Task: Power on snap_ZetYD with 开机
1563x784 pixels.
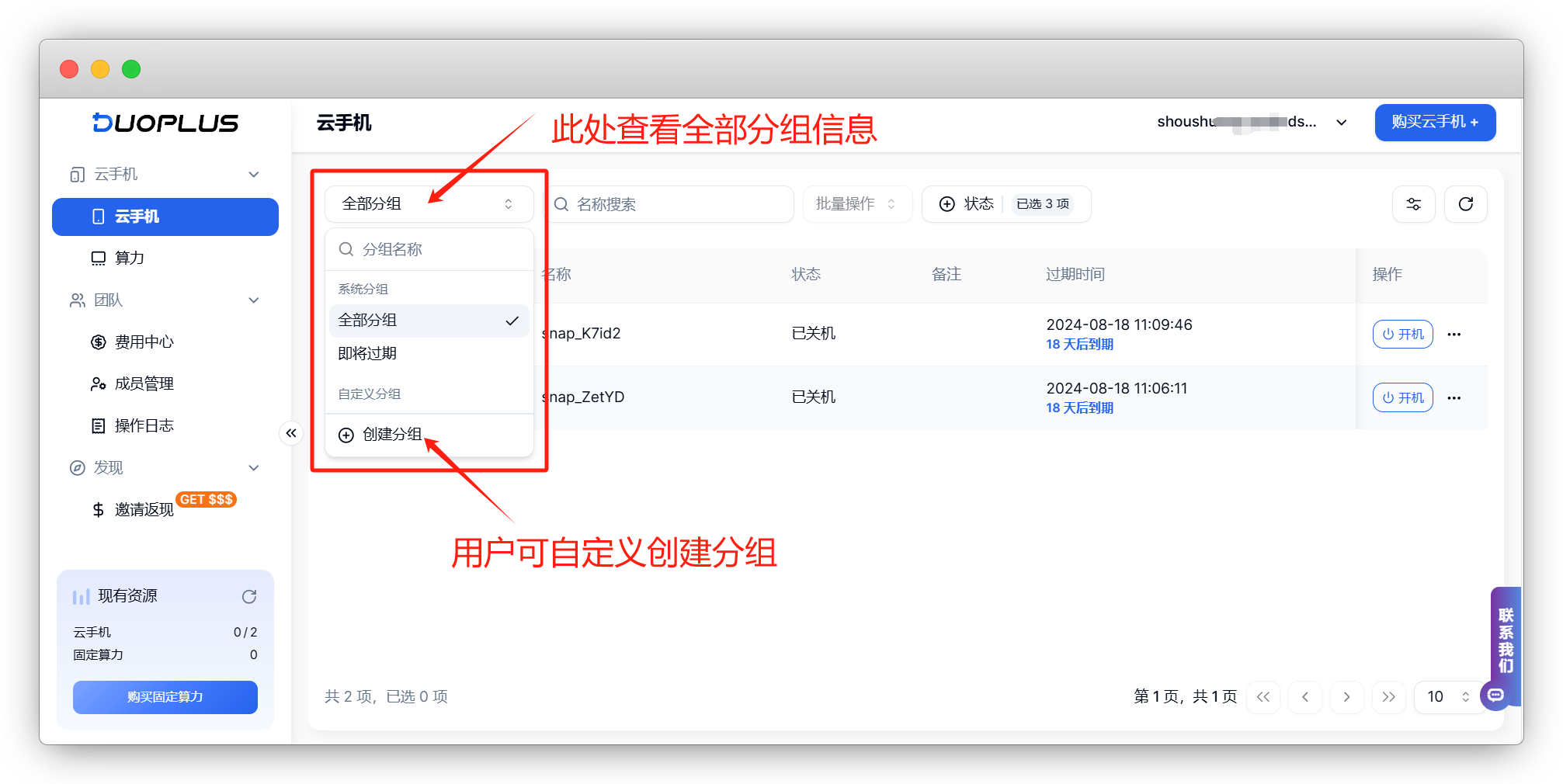Action: tap(1403, 398)
